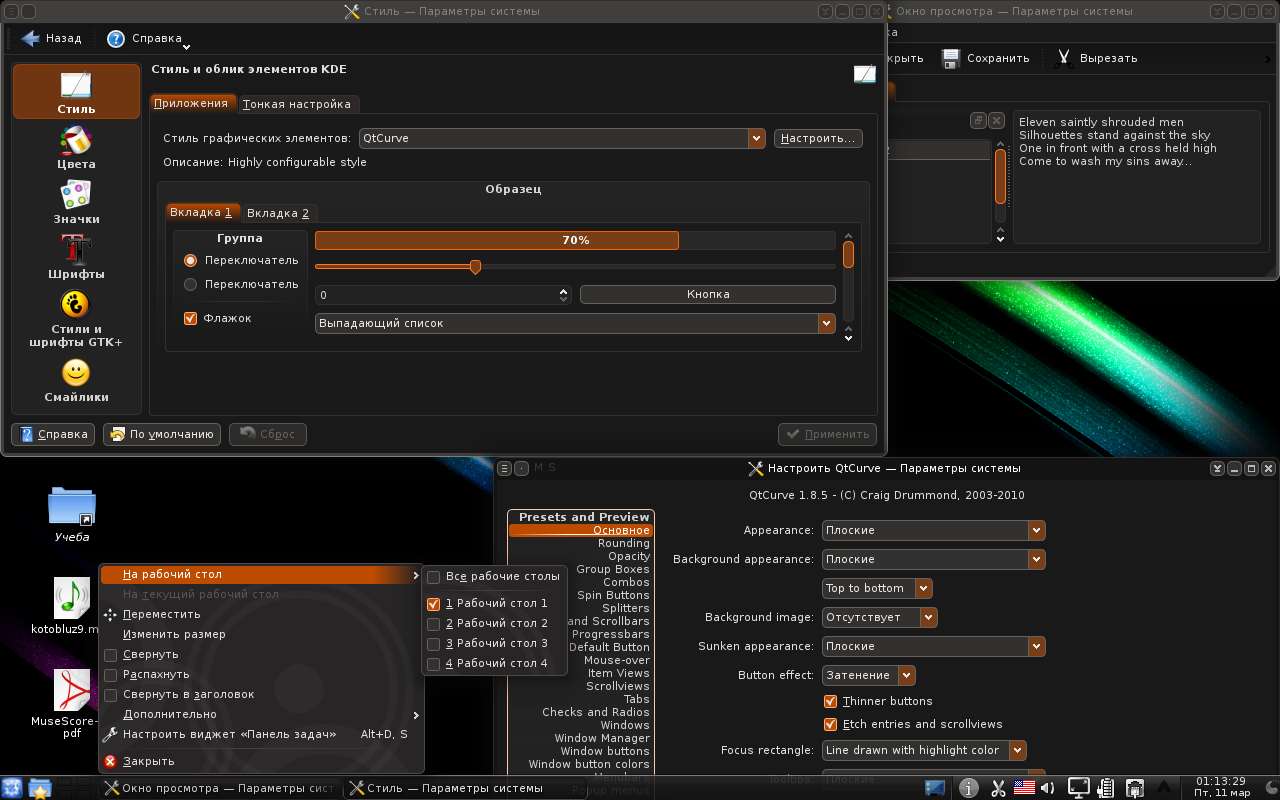Viewport: 1280px width, 800px height.
Task: Click the Настроить... button
Action: pos(818,138)
